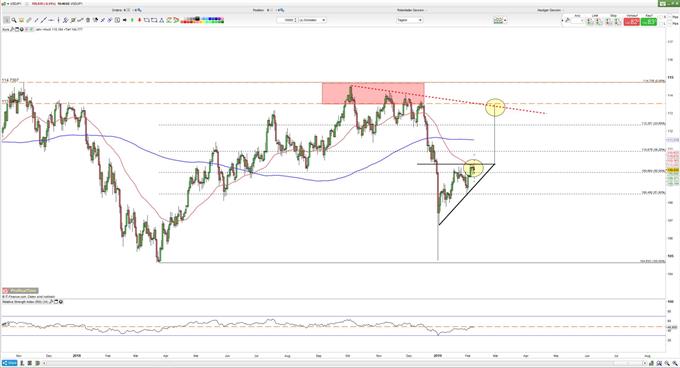Click the green Kauf buy button
The height and width of the screenshot is (368, 680).
649,21
